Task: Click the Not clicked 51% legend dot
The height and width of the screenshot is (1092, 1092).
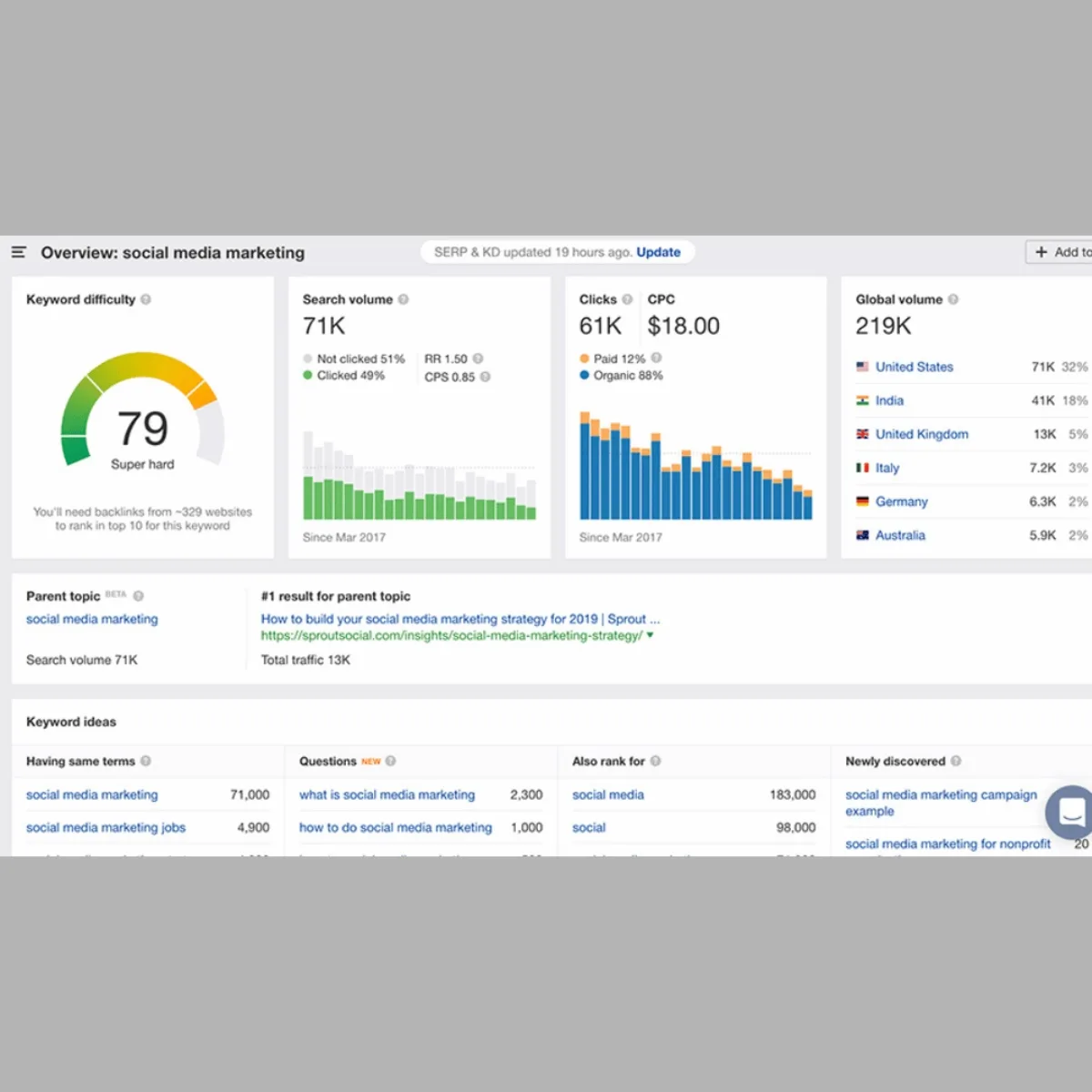Action: click(308, 359)
